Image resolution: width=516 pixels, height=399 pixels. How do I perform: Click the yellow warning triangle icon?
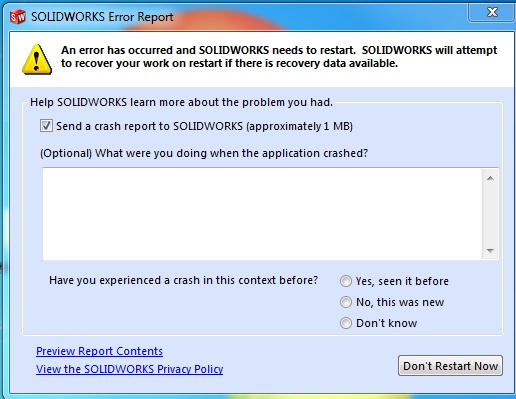(x=37, y=59)
